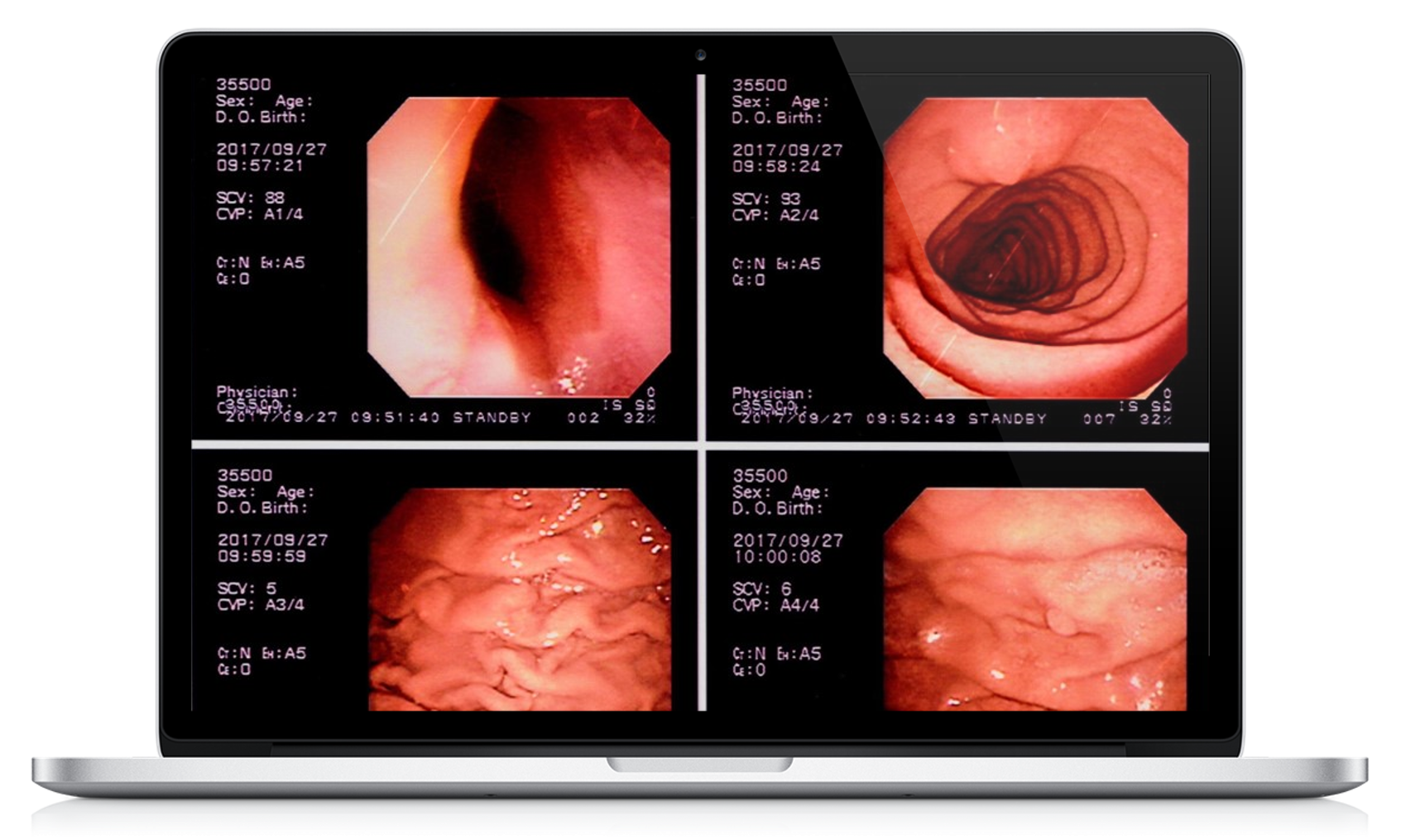Click STANDBY status beside 09:51:40
The height and width of the screenshot is (840, 1401).
tap(492, 418)
